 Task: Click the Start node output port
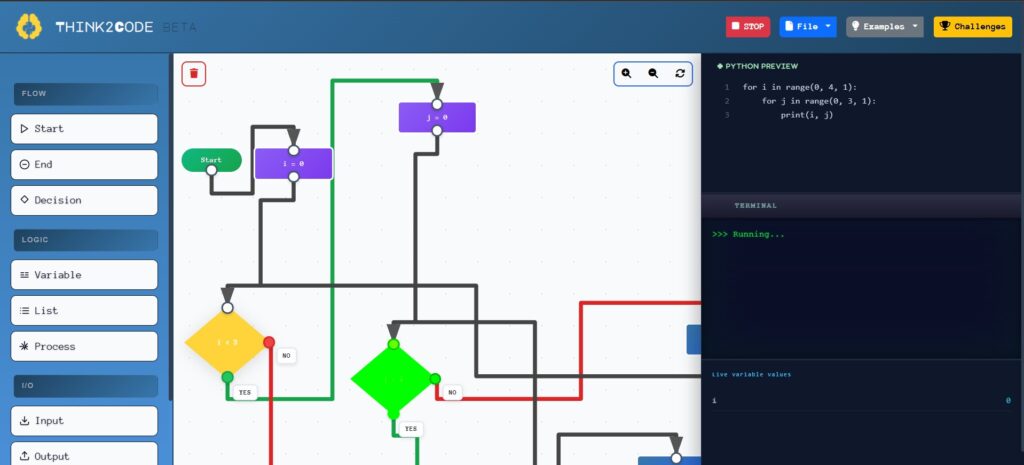[212, 170]
